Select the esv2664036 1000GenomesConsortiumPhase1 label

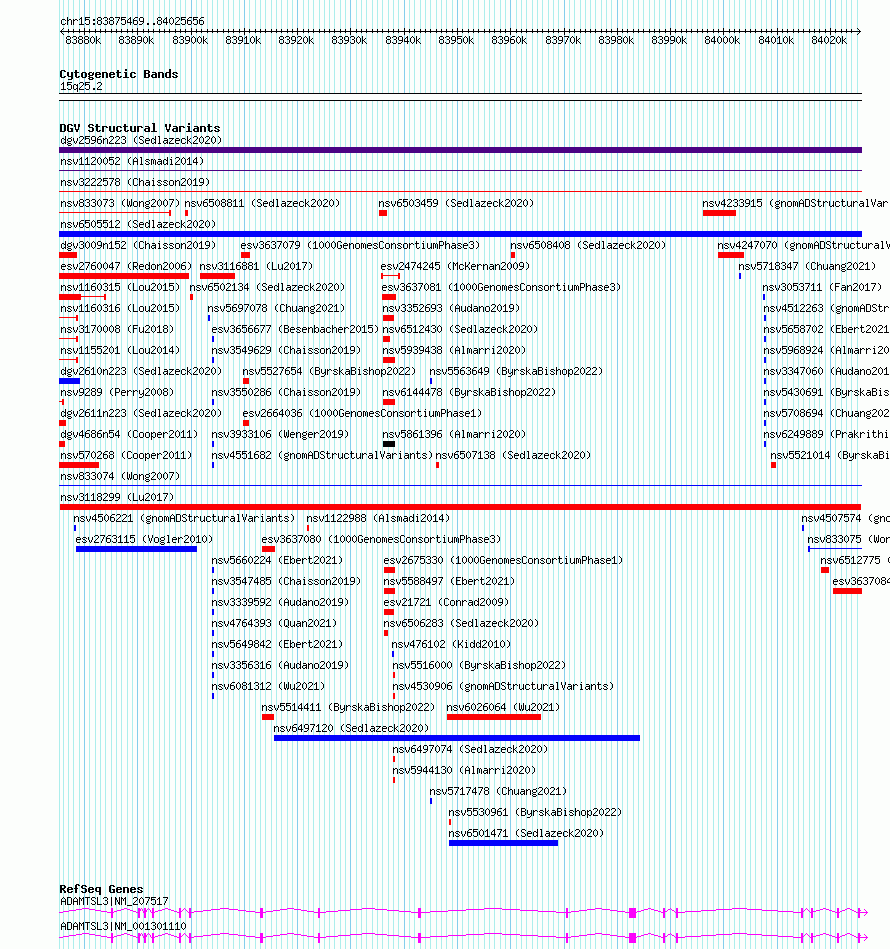point(362,413)
